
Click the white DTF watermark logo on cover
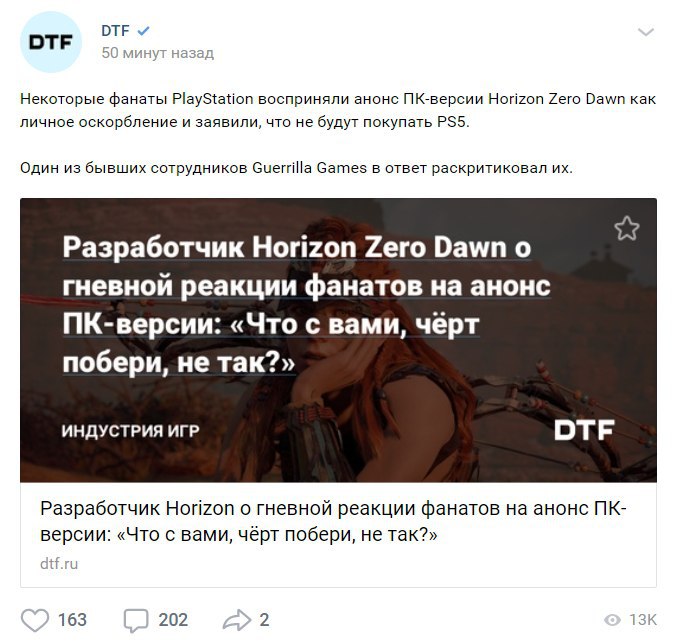point(585,430)
